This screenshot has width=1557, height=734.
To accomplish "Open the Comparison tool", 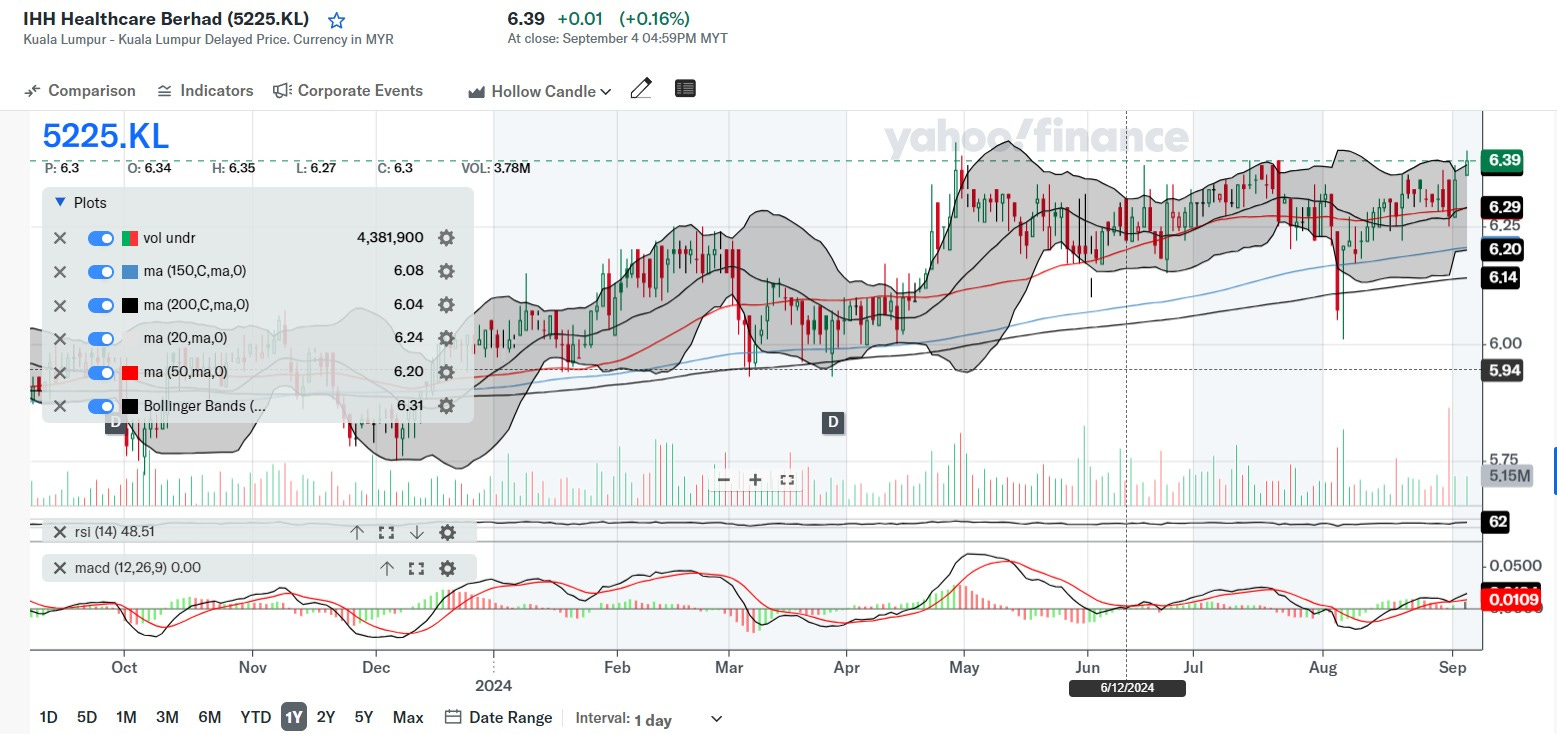I will click(80, 91).
